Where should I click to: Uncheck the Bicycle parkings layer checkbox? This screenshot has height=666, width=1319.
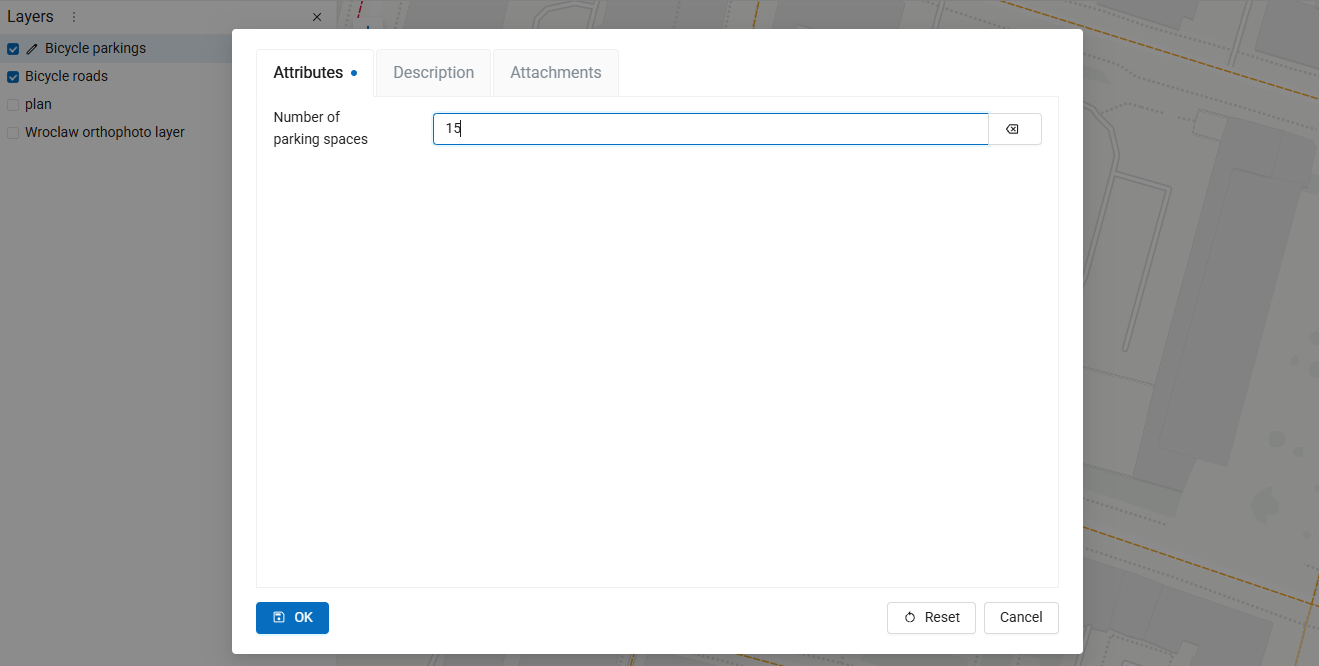point(13,49)
